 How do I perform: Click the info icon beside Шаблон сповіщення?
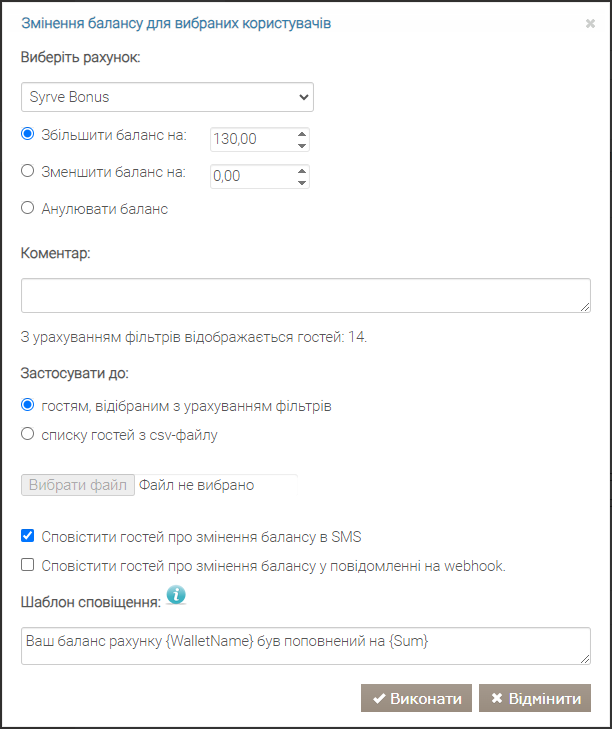pos(176,596)
